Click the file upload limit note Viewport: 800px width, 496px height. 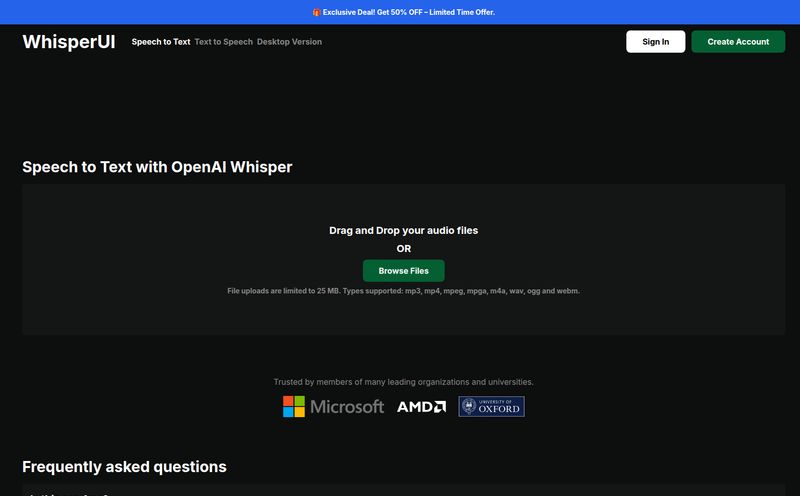(404, 291)
